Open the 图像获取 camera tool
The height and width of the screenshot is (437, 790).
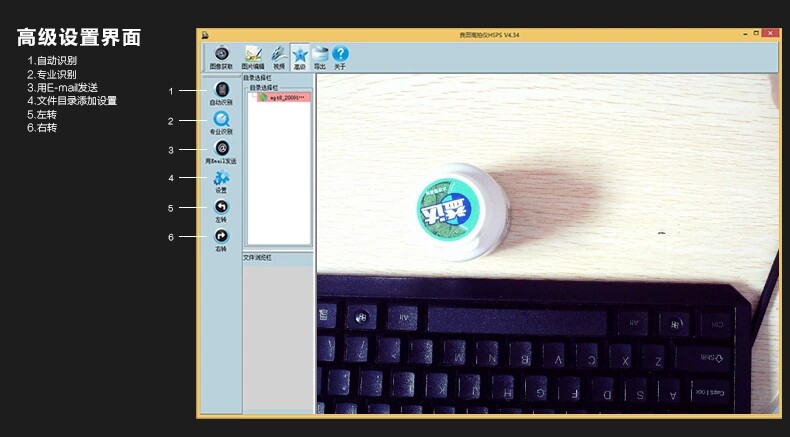[x=221, y=57]
